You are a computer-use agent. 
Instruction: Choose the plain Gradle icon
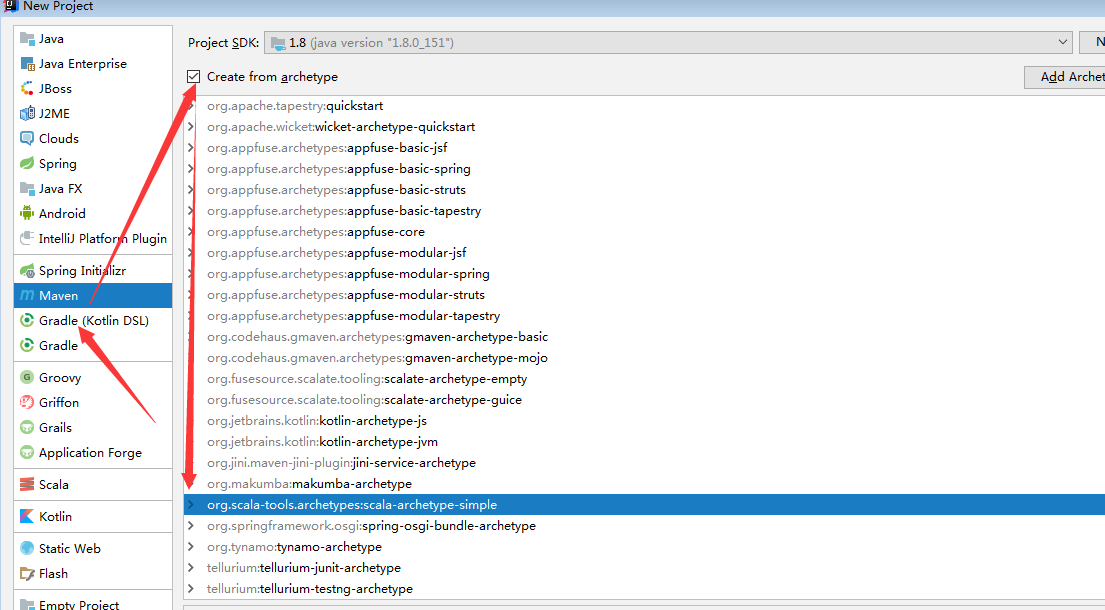pyautogui.click(x=27, y=346)
